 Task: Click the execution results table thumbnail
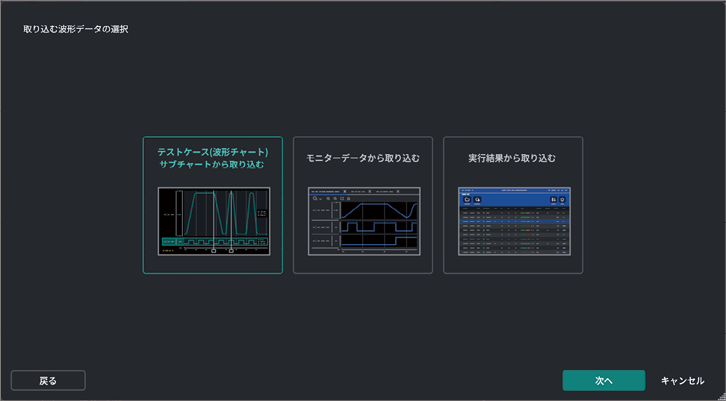point(514,221)
